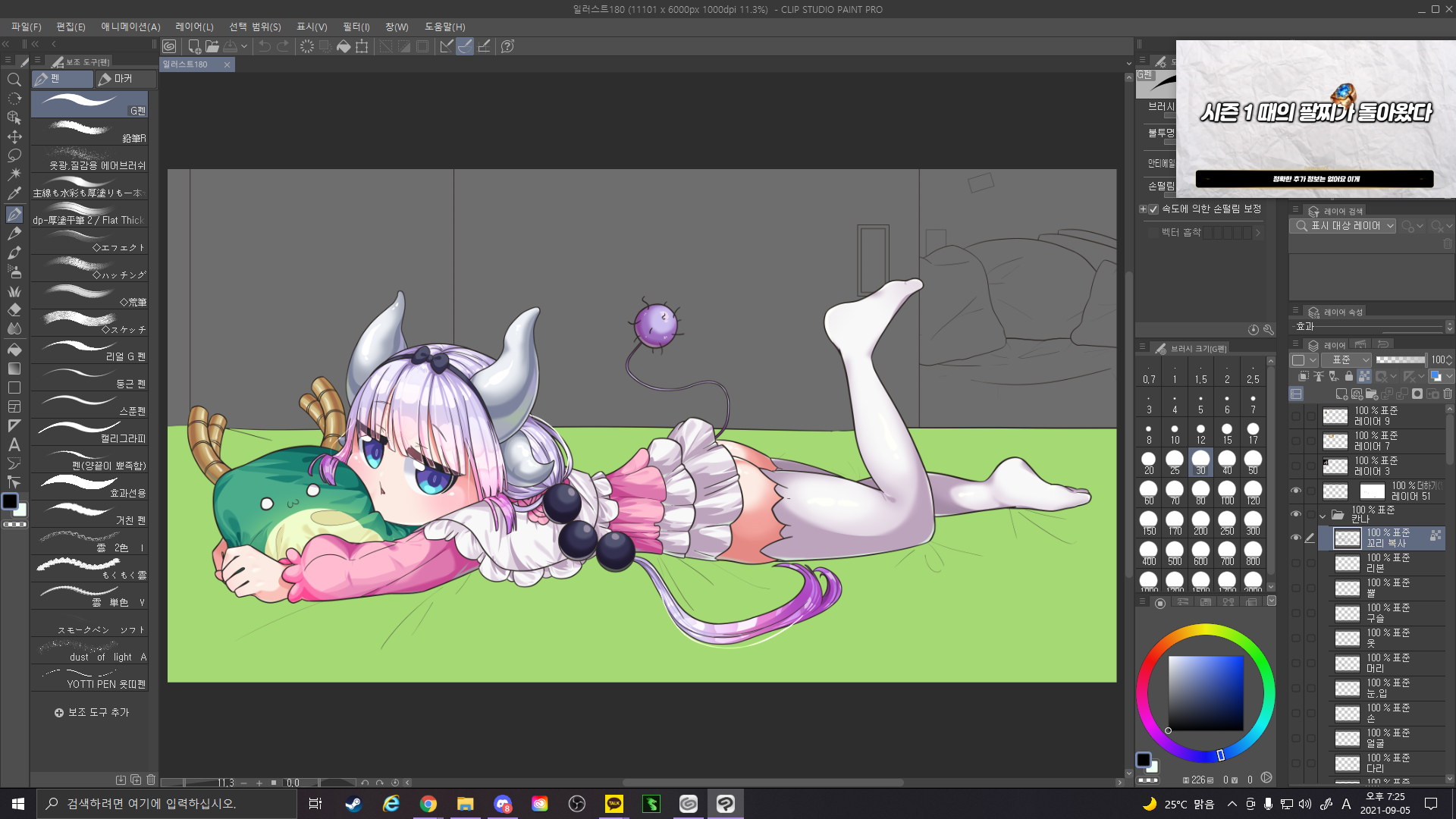Add a sub tool via 보조 도구 추가
The width and height of the screenshot is (1456, 819).
(x=92, y=713)
